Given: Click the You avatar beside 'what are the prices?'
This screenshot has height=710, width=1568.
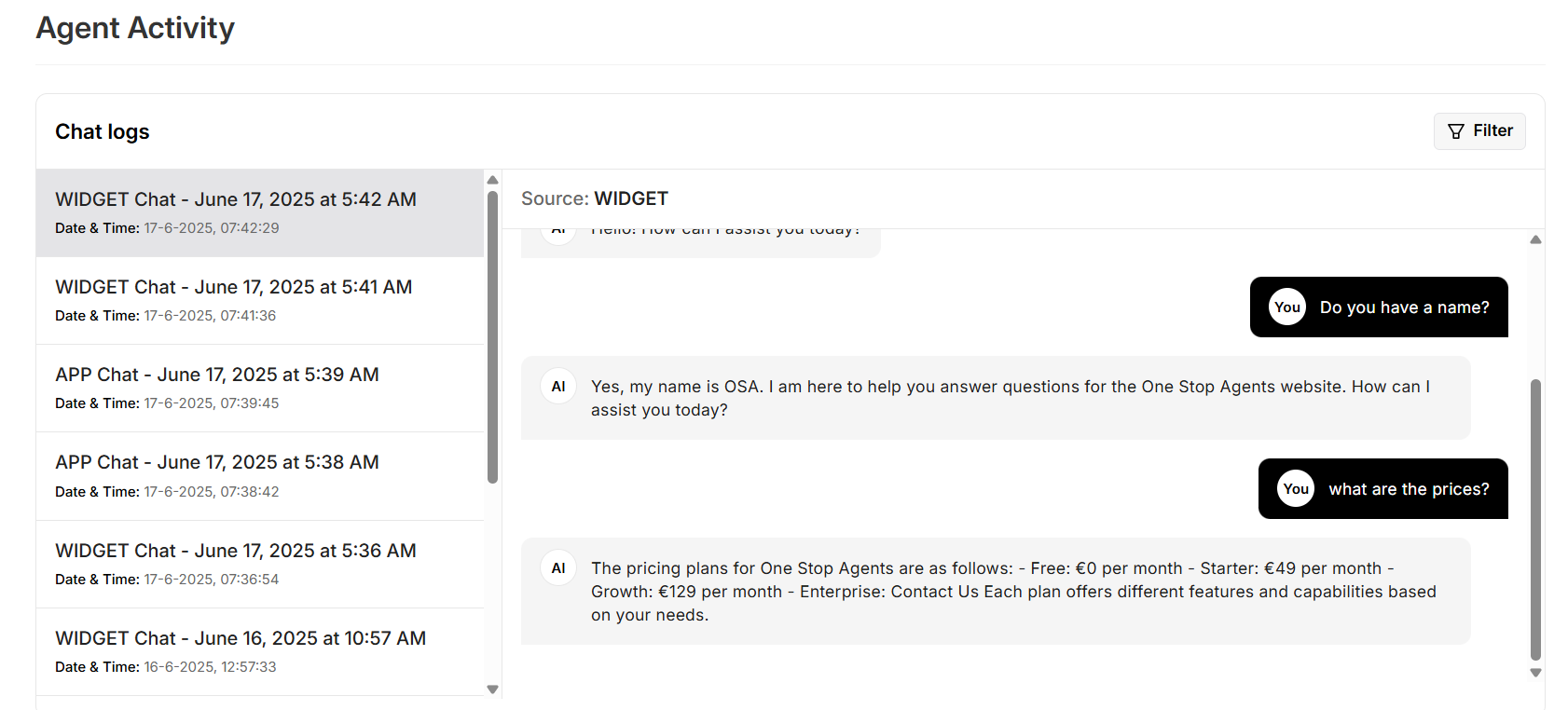Looking at the screenshot, I should [x=1296, y=489].
